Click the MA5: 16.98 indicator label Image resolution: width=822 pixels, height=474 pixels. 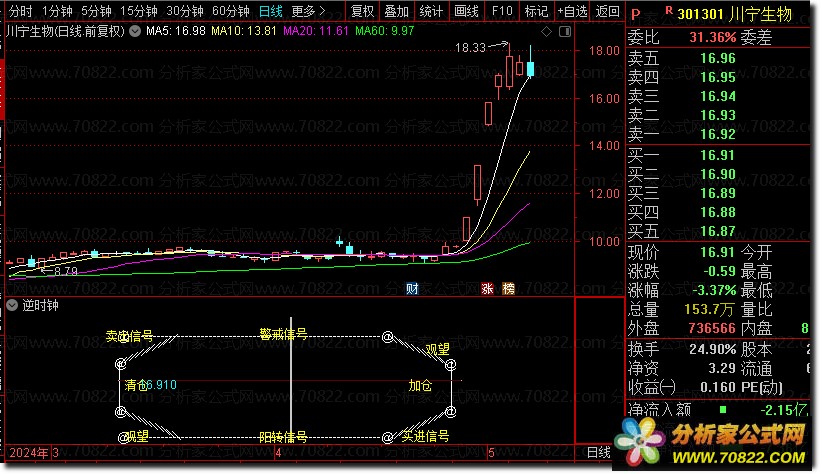[x=176, y=31]
